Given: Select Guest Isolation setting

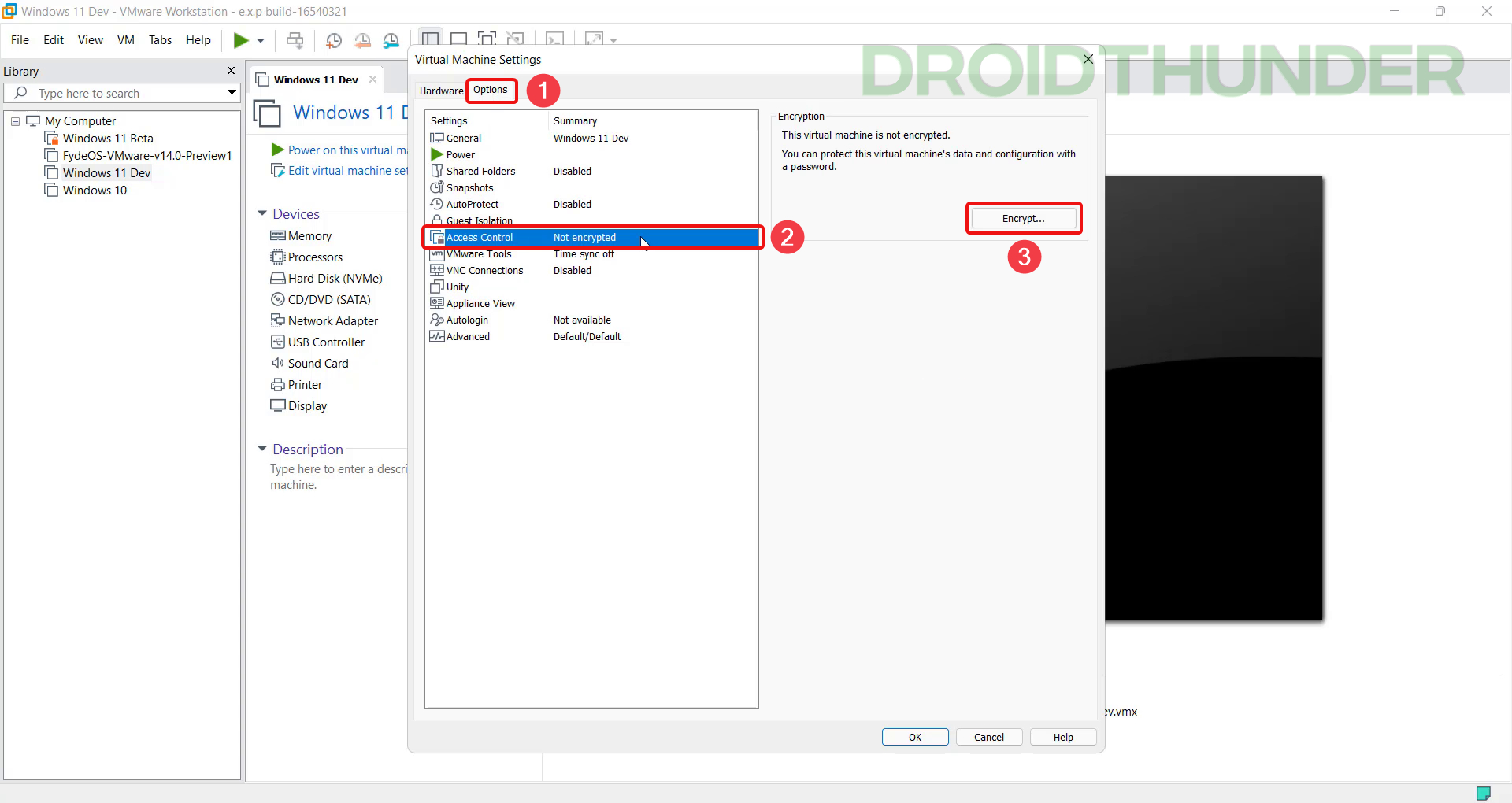Looking at the screenshot, I should pos(479,221).
